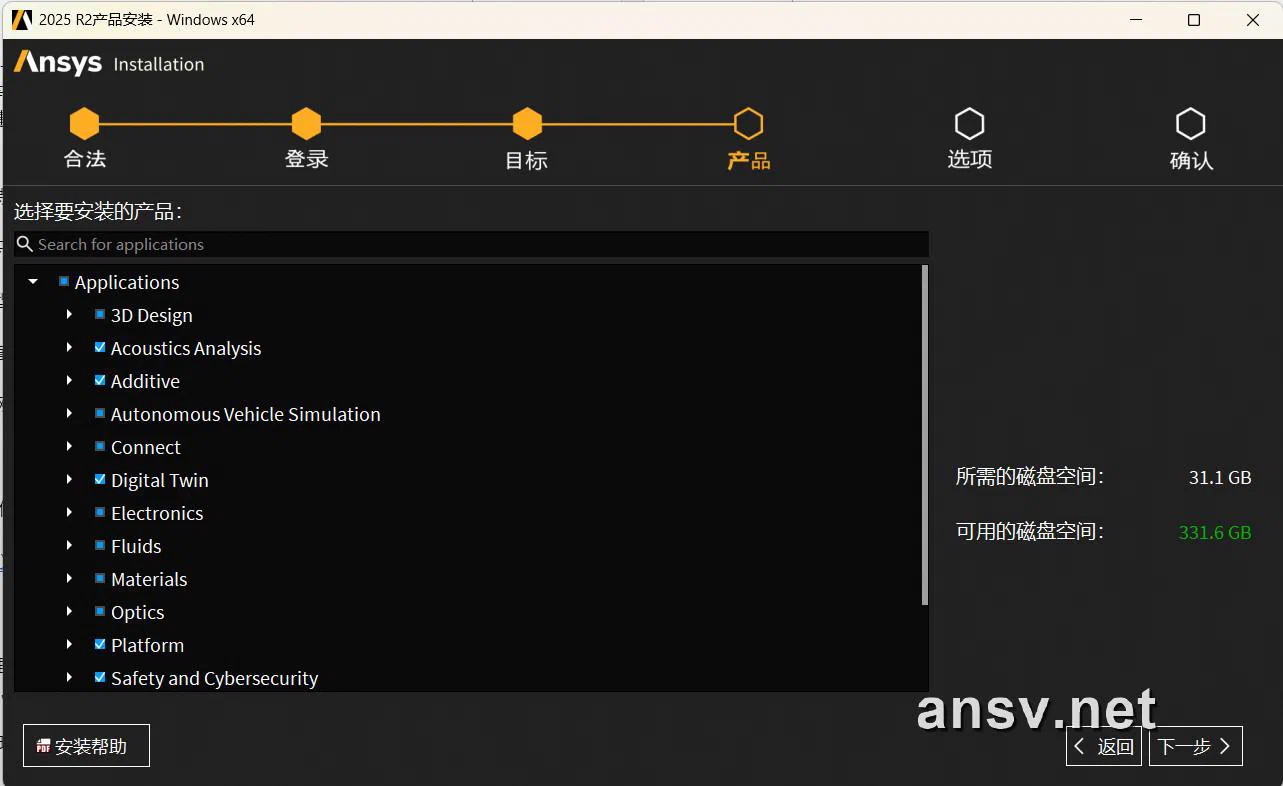The height and width of the screenshot is (786, 1283).
Task: Click the Search for applications field
Action: pyautogui.click(x=471, y=244)
